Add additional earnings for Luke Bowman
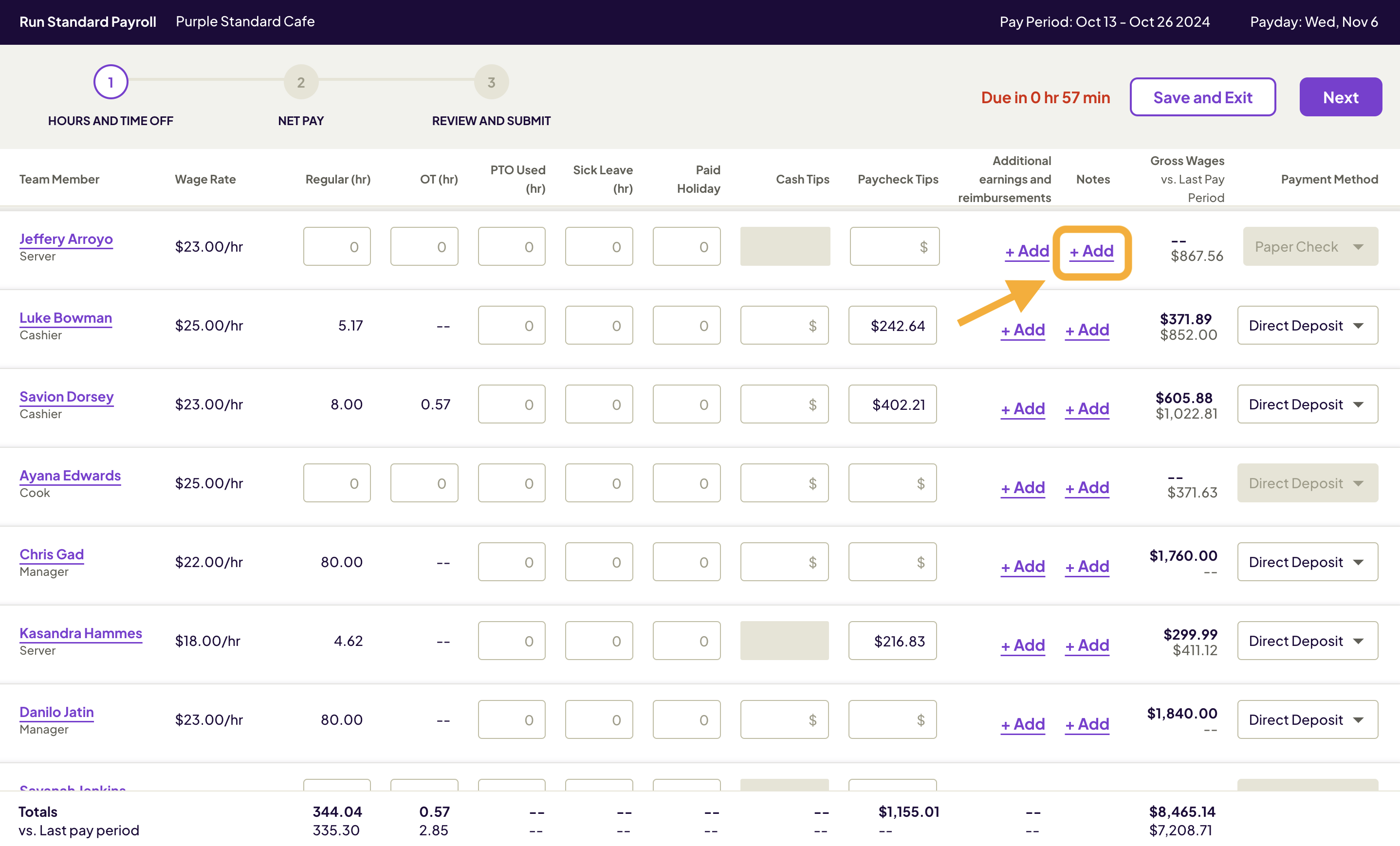Viewport: 1400px width, 846px height. 1023,330
